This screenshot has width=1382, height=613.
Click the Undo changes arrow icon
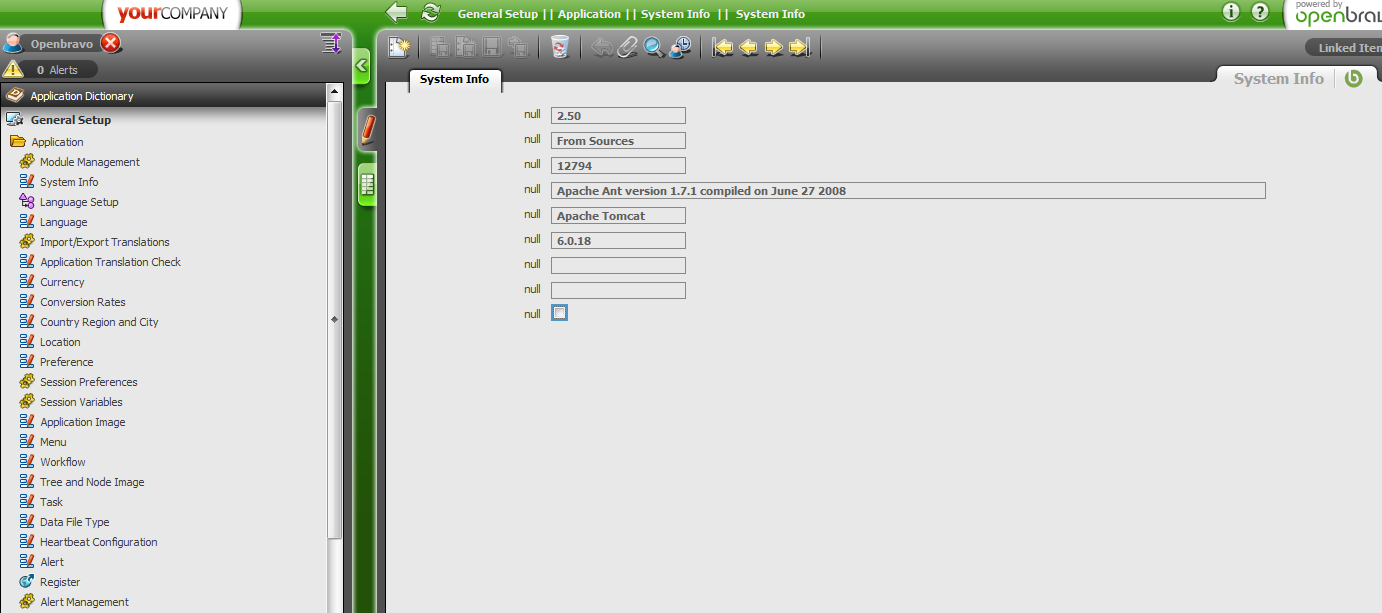tap(601, 47)
